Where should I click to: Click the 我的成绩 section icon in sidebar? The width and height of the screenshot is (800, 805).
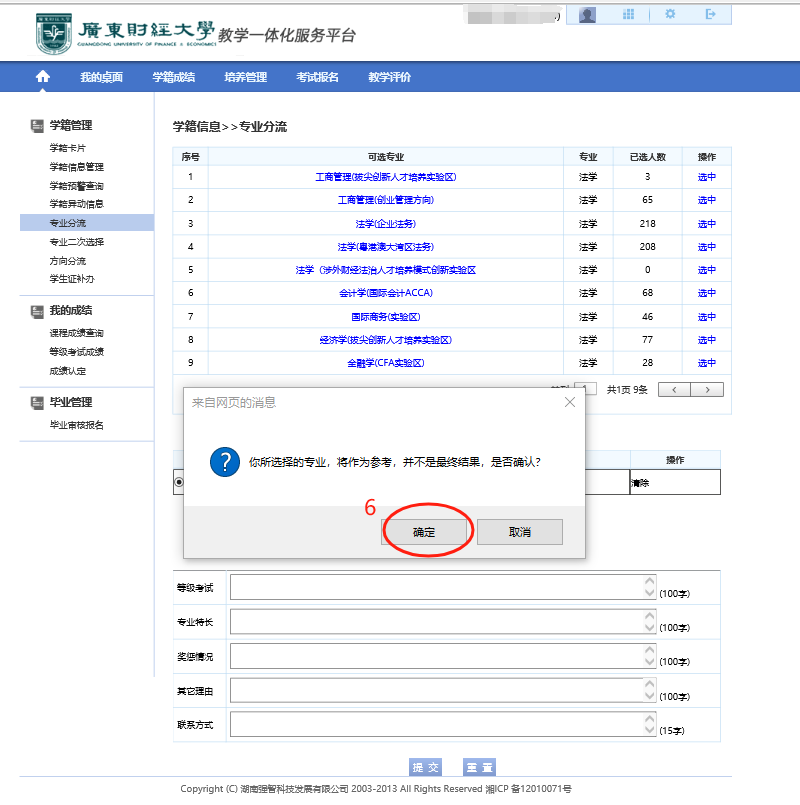[x=37, y=311]
